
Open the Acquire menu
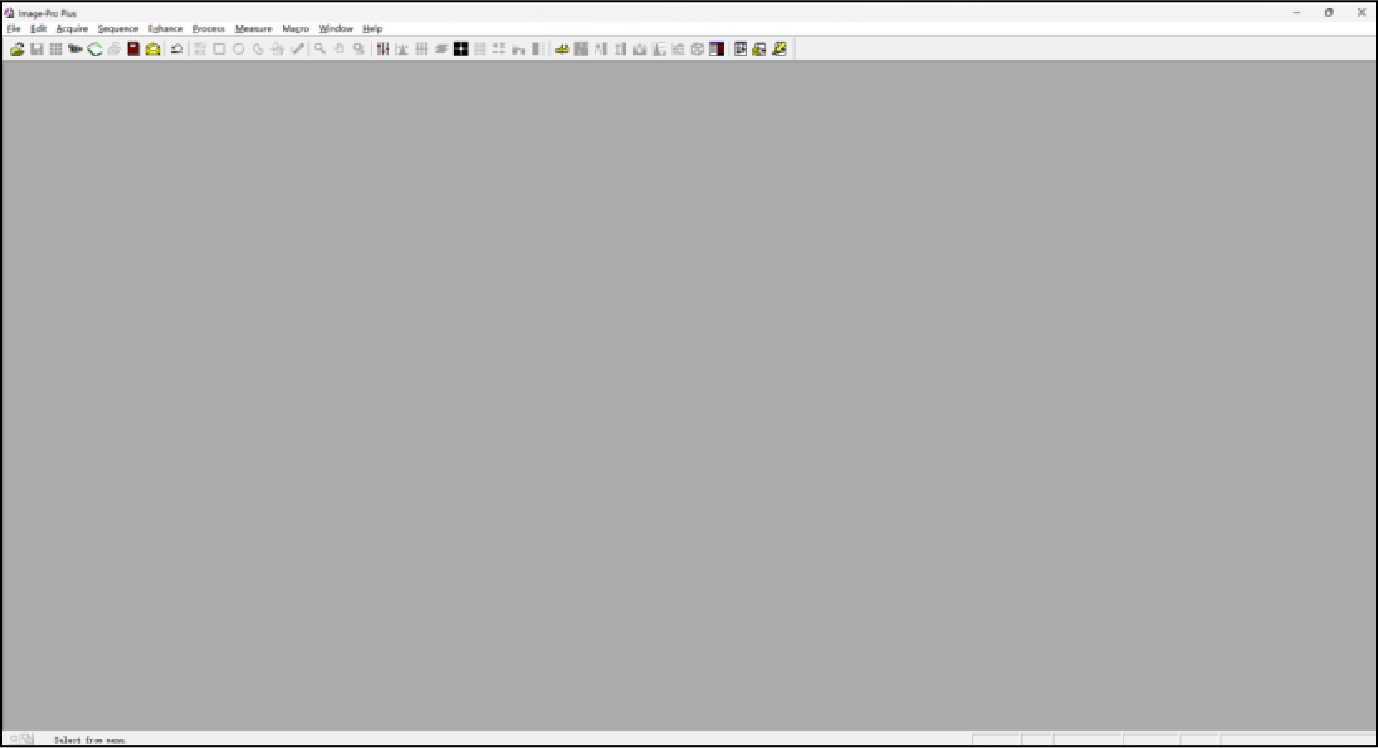pyautogui.click(x=72, y=29)
